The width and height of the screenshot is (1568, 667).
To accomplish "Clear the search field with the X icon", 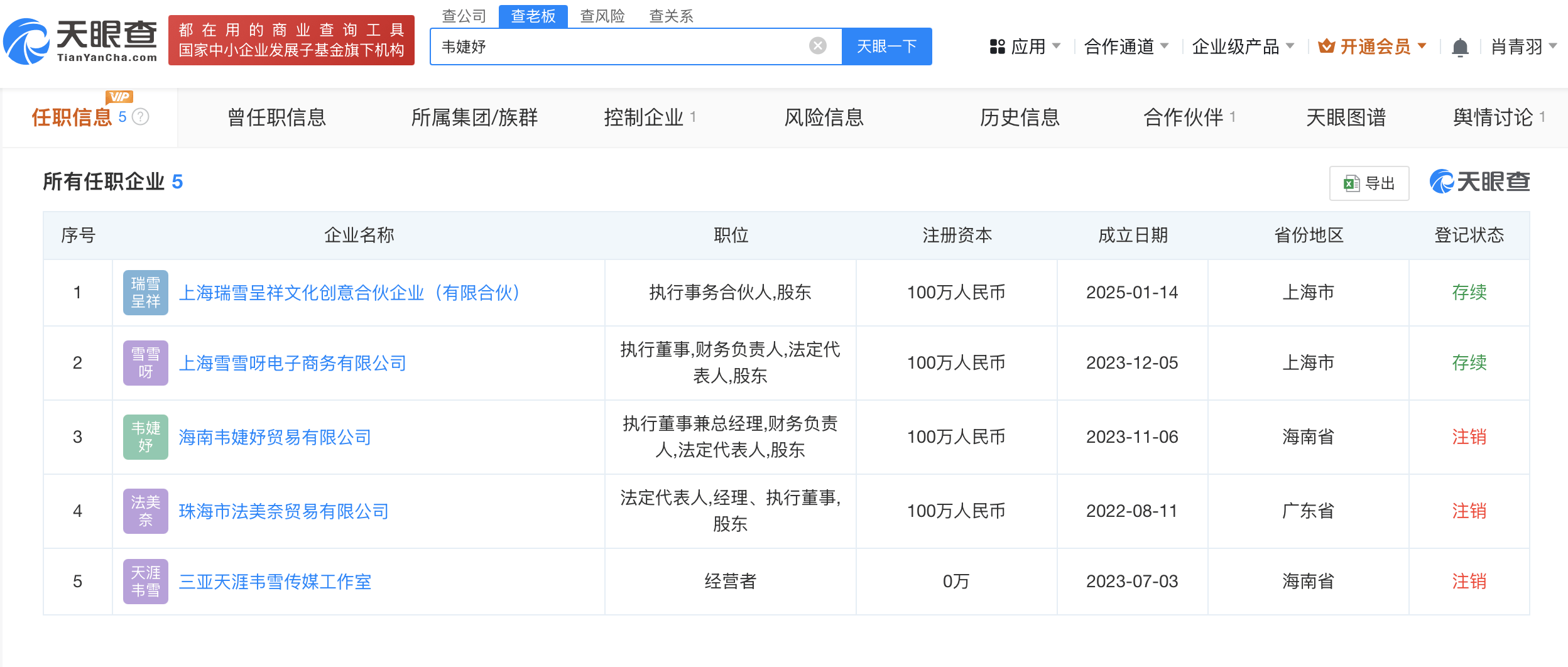I will coord(817,46).
